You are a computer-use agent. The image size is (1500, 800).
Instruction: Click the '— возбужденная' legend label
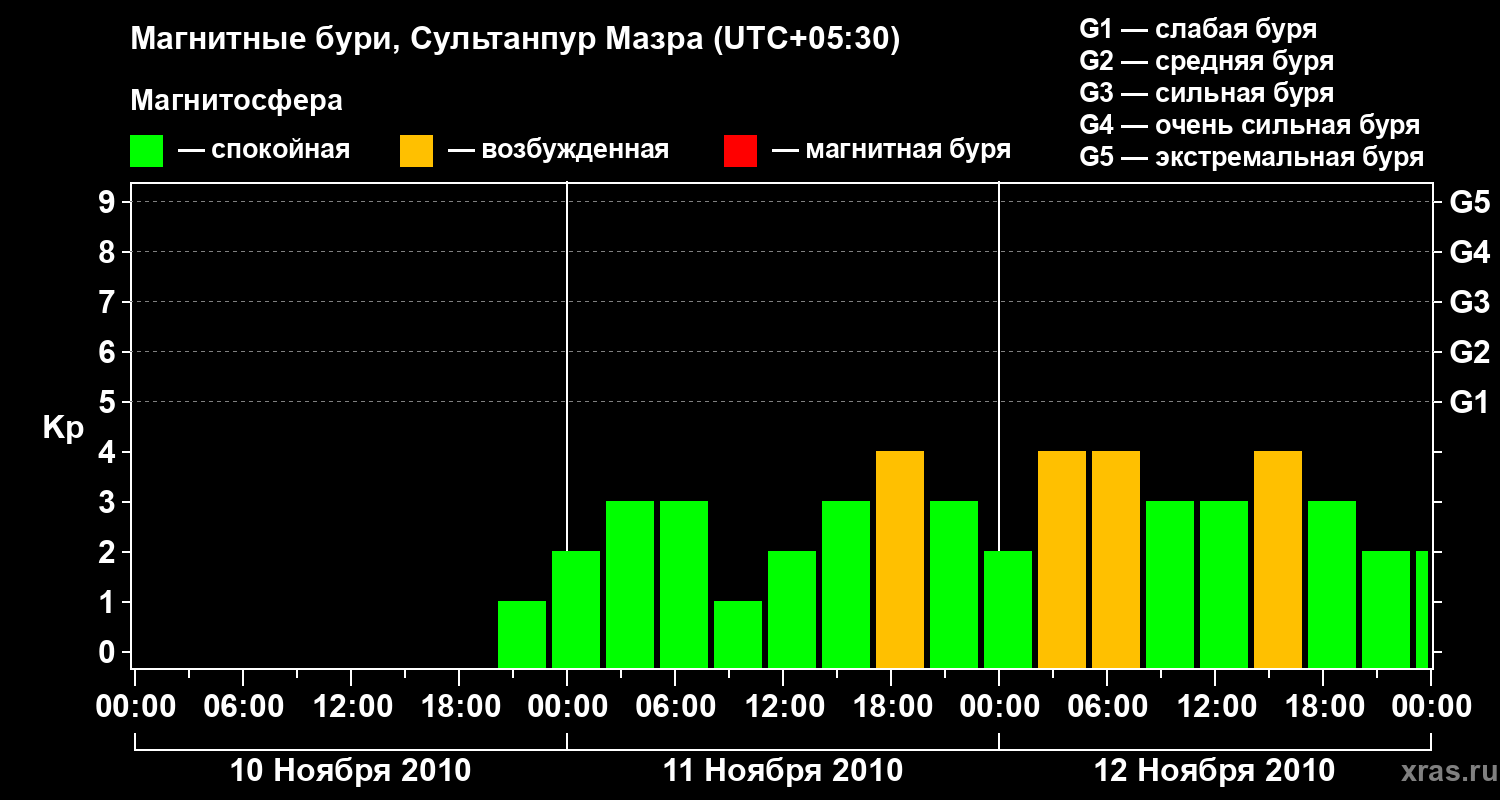[x=558, y=150]
